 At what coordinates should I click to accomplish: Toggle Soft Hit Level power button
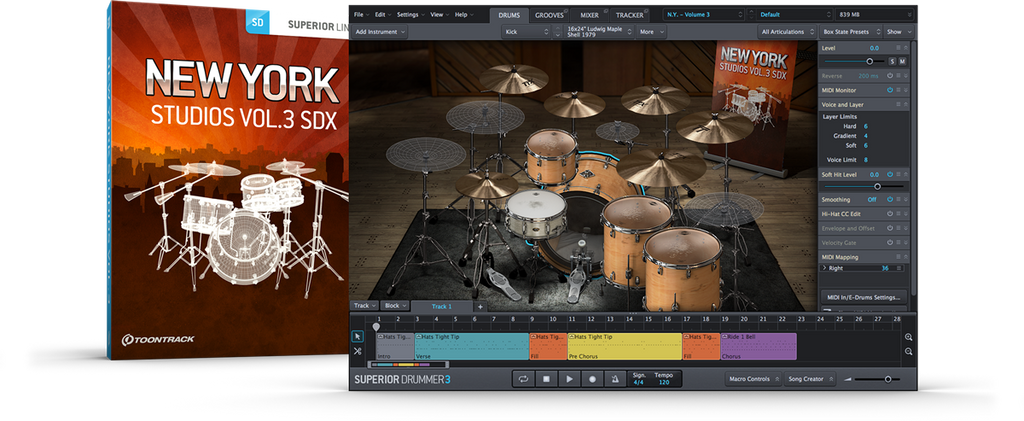point(889,174)
